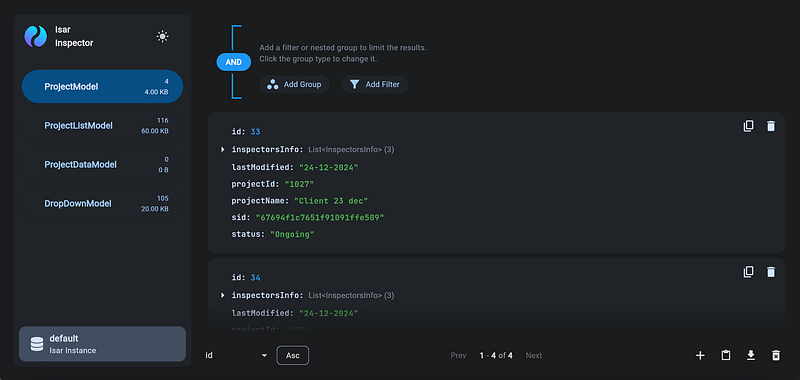The width and height of the screenshot is (800, 380).
Task: Expand inspectorsInfo list of id 33
Action: tap(223, 149)
